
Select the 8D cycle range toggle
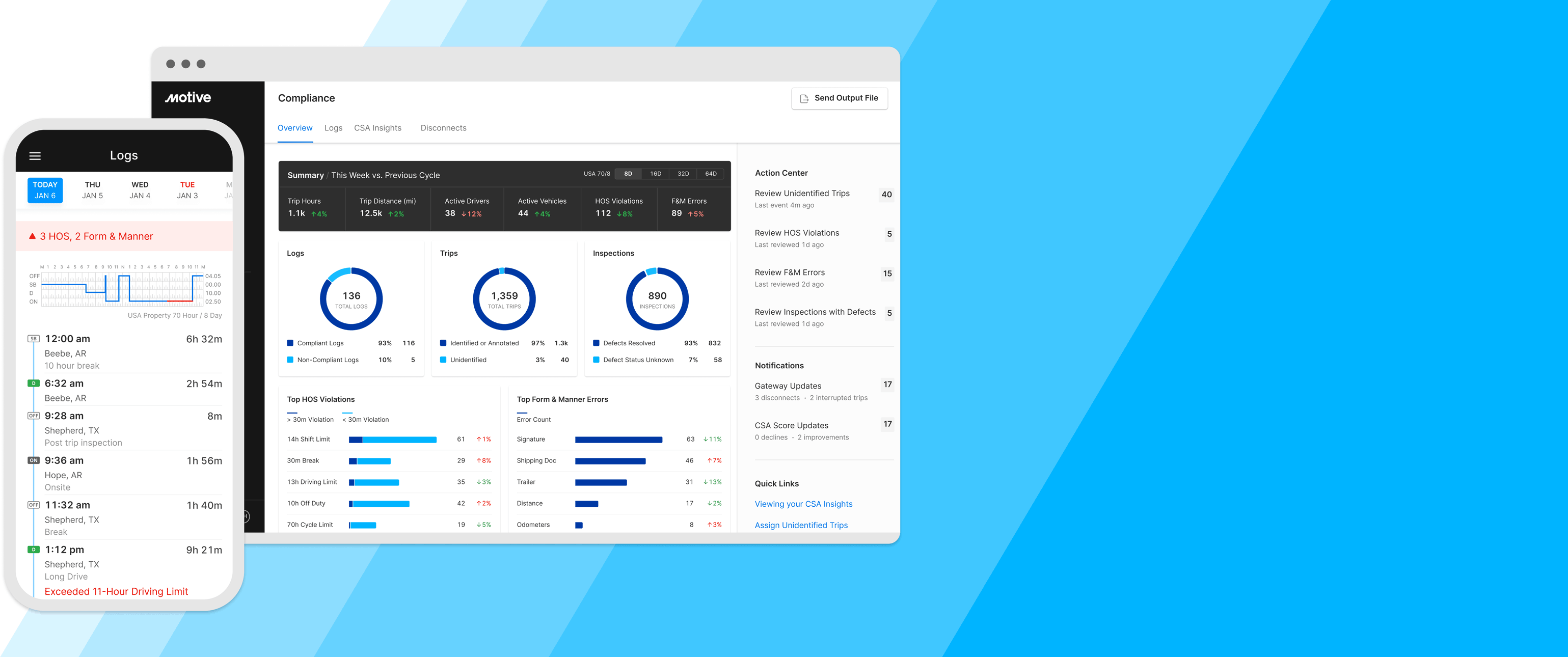tap(628, 174)
